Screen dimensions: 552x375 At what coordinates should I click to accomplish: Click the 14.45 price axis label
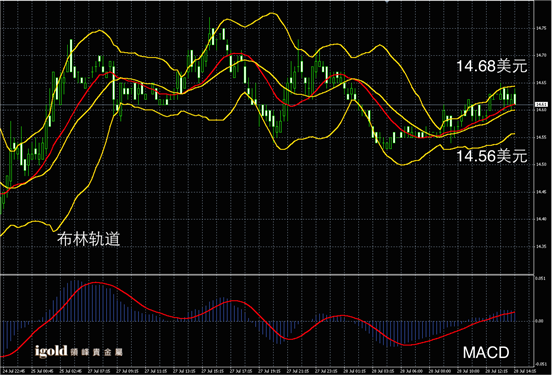[x=541, y=192]
